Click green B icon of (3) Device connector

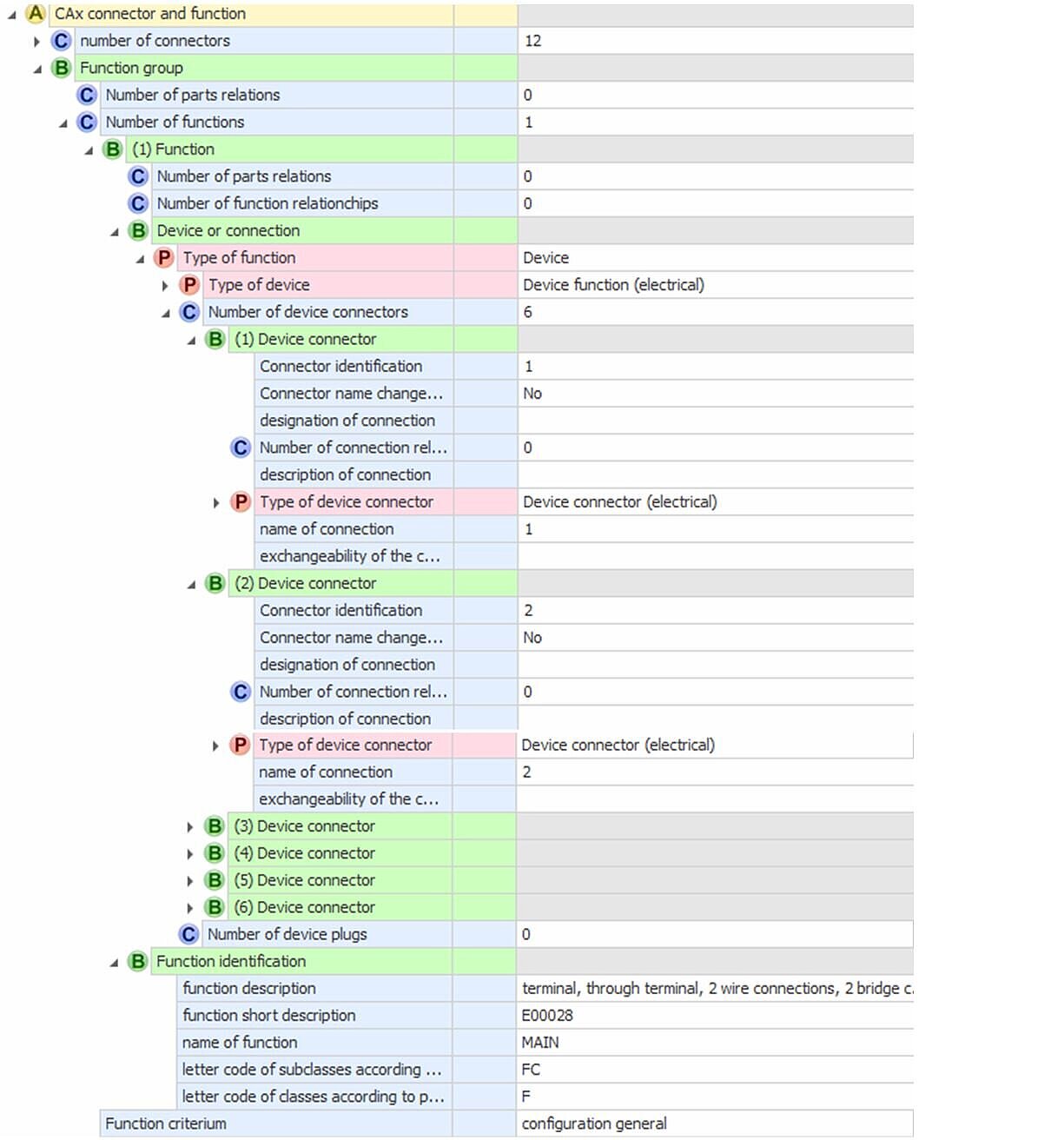click(215, 826)
